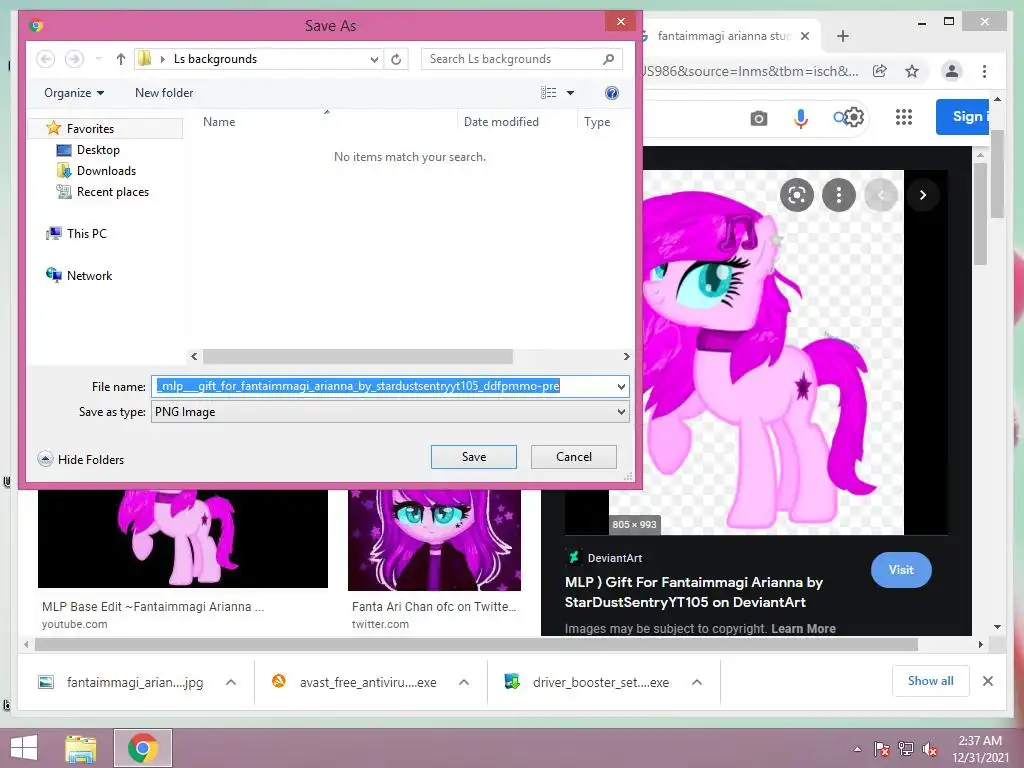Cancel the Save As dialog
The width and height of the screenshot is (1024, 768).
pos(573,456)
